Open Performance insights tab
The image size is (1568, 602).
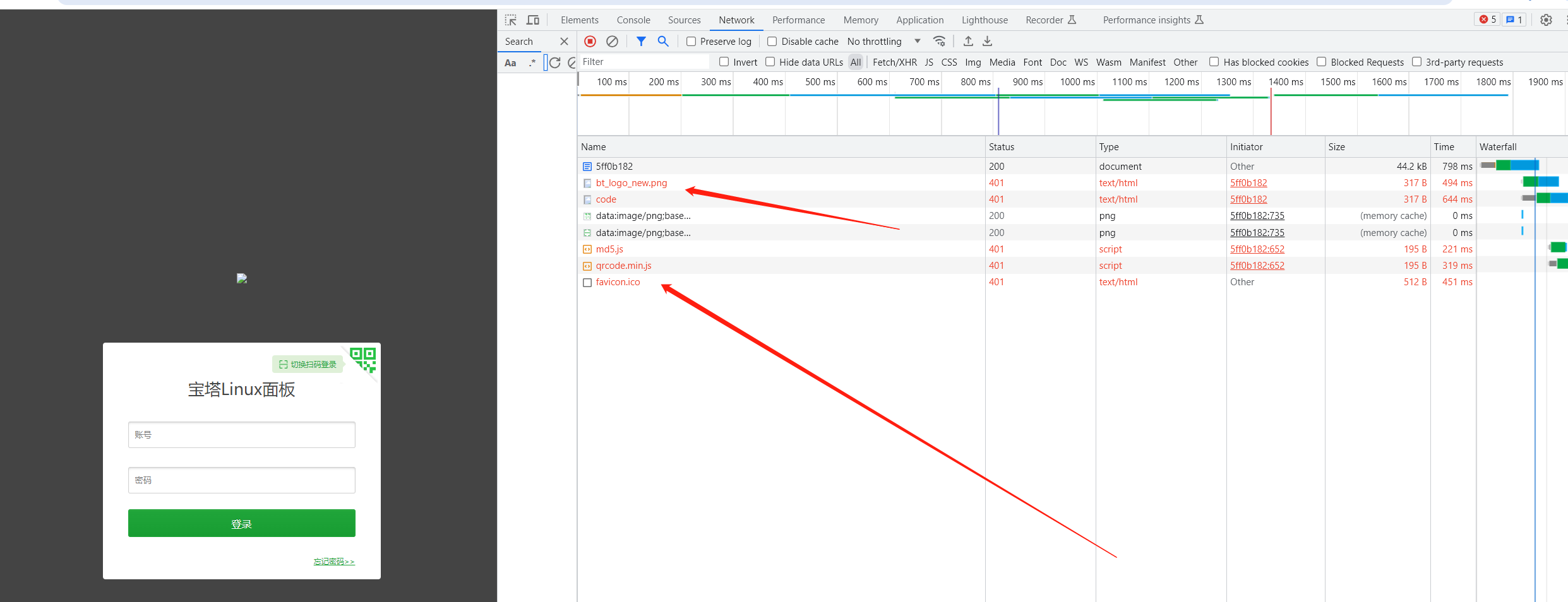pos(1153,20)
